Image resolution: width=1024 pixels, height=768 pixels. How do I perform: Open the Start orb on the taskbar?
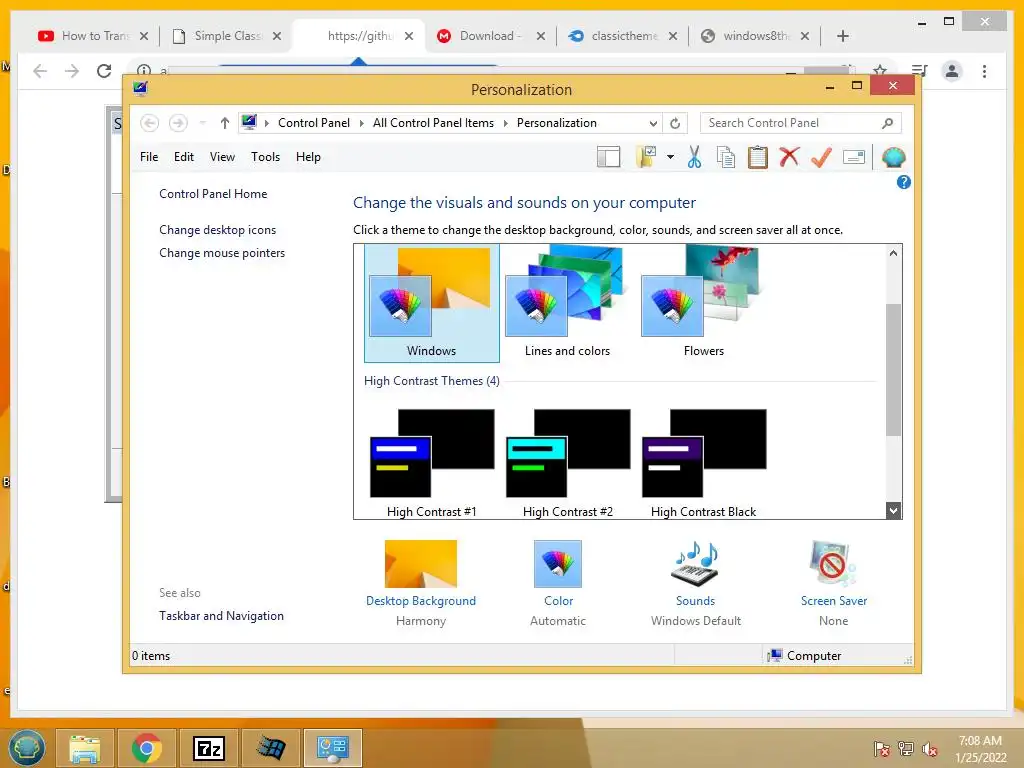point(26,748)
